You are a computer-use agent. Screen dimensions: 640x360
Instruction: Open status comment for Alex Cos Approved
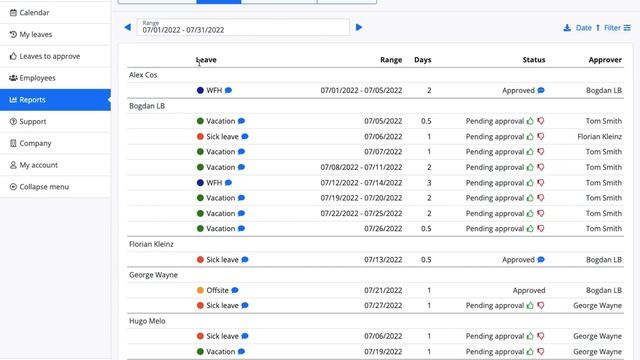pyautogui.click(x=541, y=90)
